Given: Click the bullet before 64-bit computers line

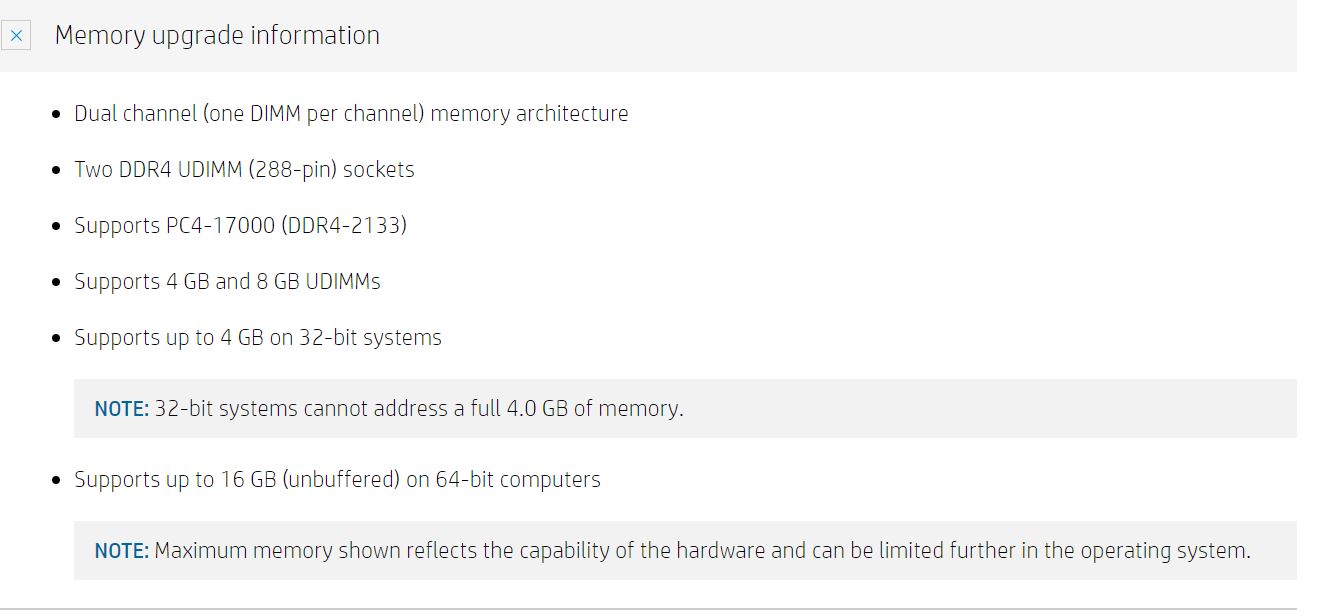Looking at the screenshot, I should click(56, 480).
